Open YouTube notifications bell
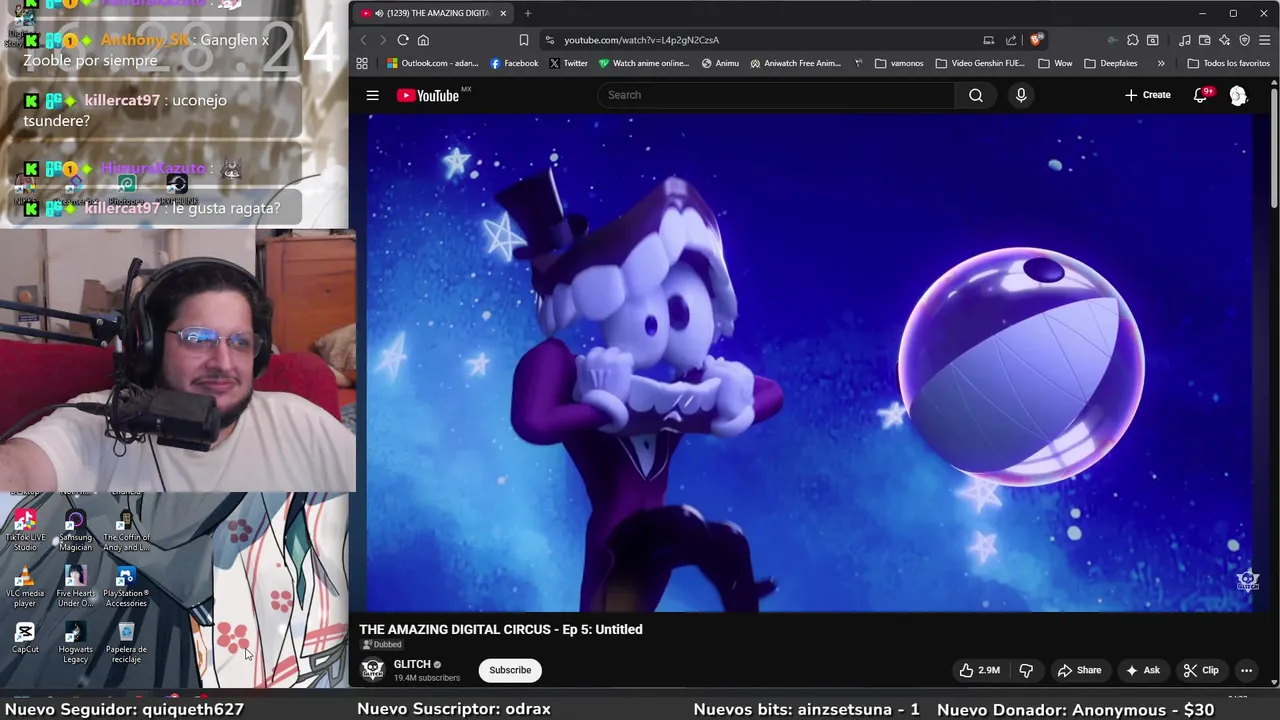 tap(1201, 95)
